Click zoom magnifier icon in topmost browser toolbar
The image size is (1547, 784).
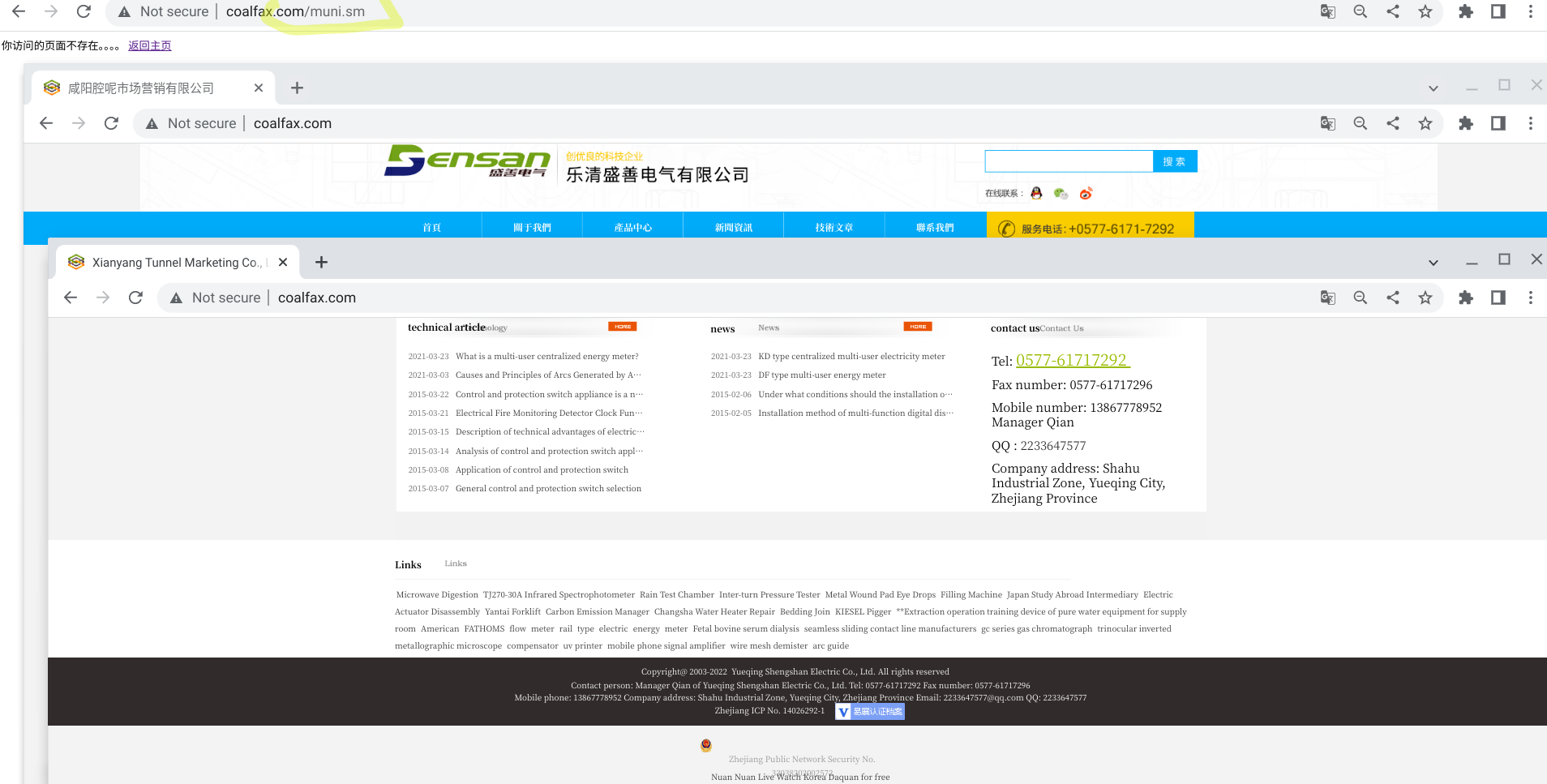[1361, 11]
